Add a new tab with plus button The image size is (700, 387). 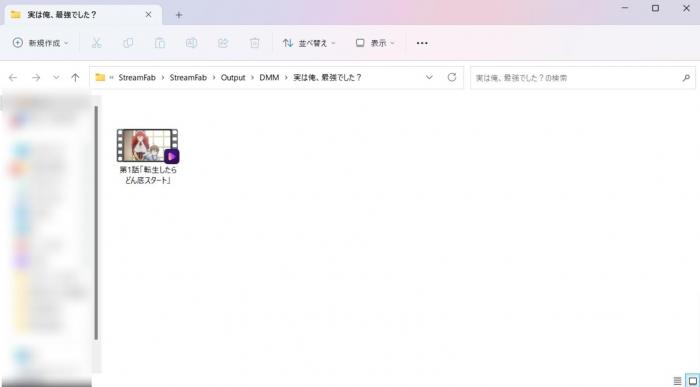point(179,15)
